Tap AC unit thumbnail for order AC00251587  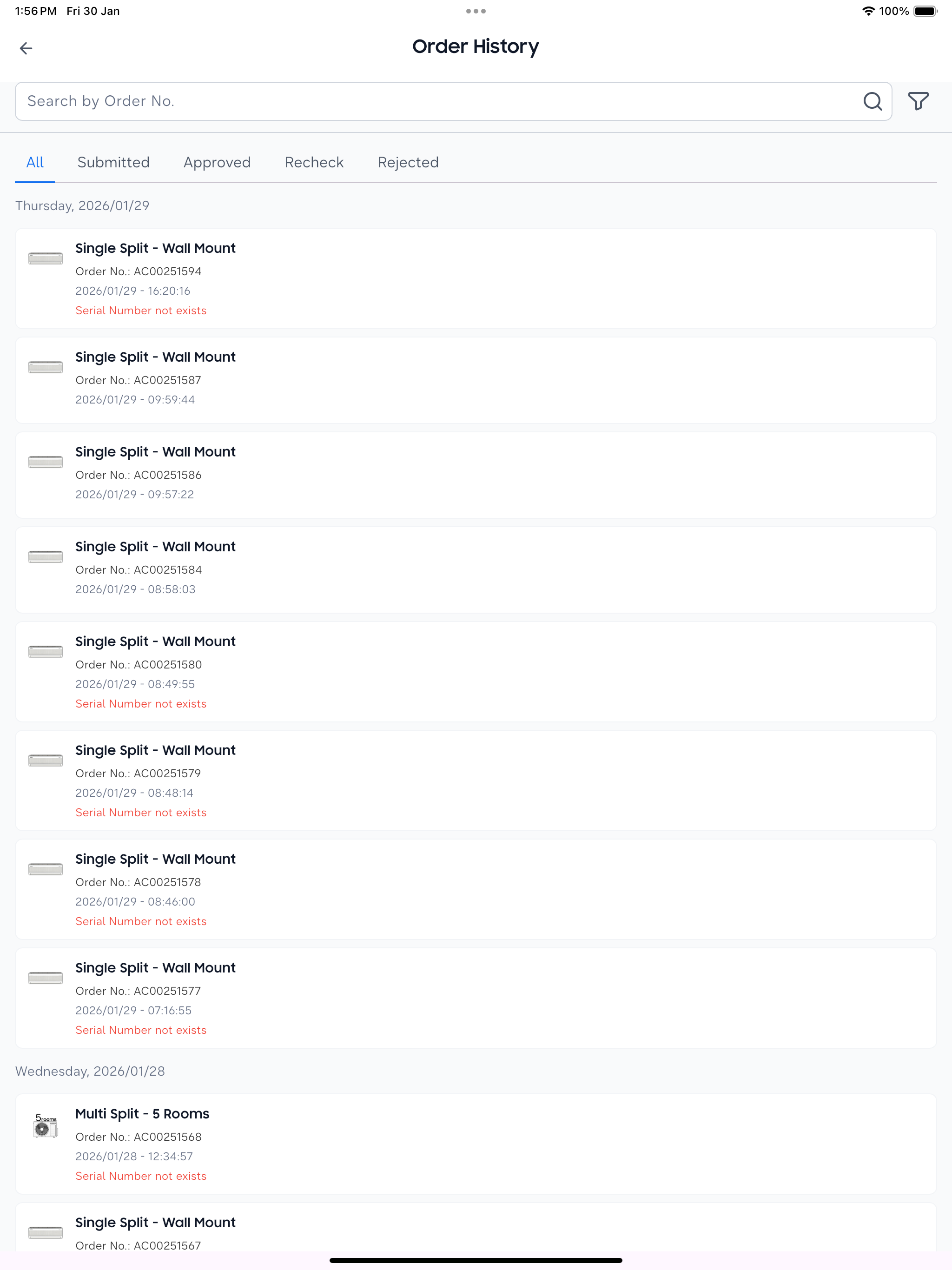tap(46, 367)
